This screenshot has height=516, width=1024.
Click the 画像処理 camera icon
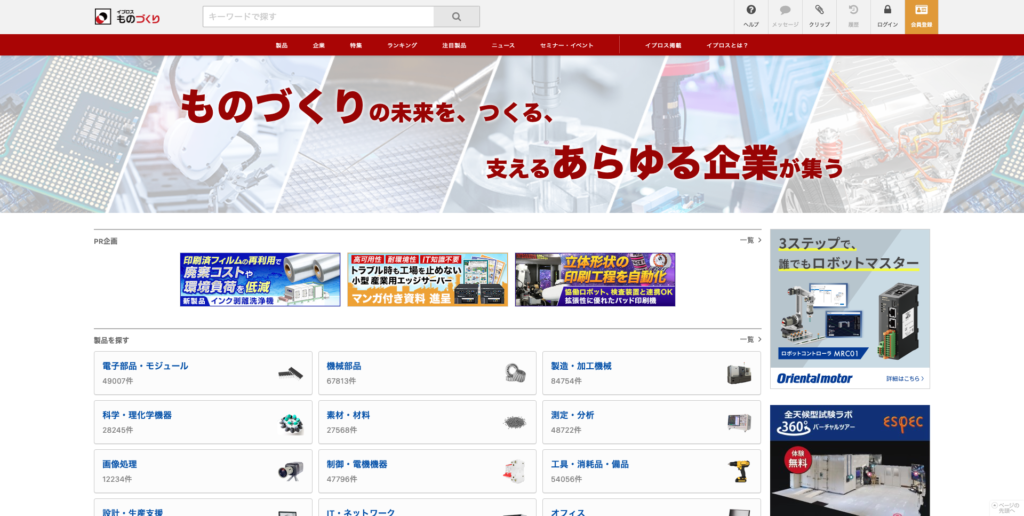[x=291, y=472]
